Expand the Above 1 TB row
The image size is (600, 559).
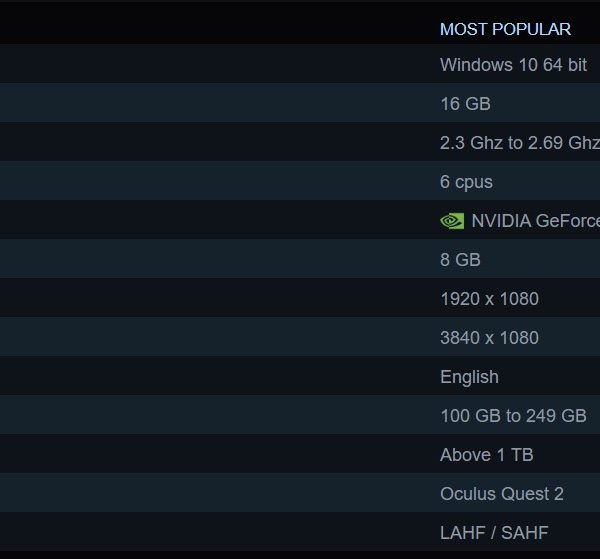(x=300, y=454)
